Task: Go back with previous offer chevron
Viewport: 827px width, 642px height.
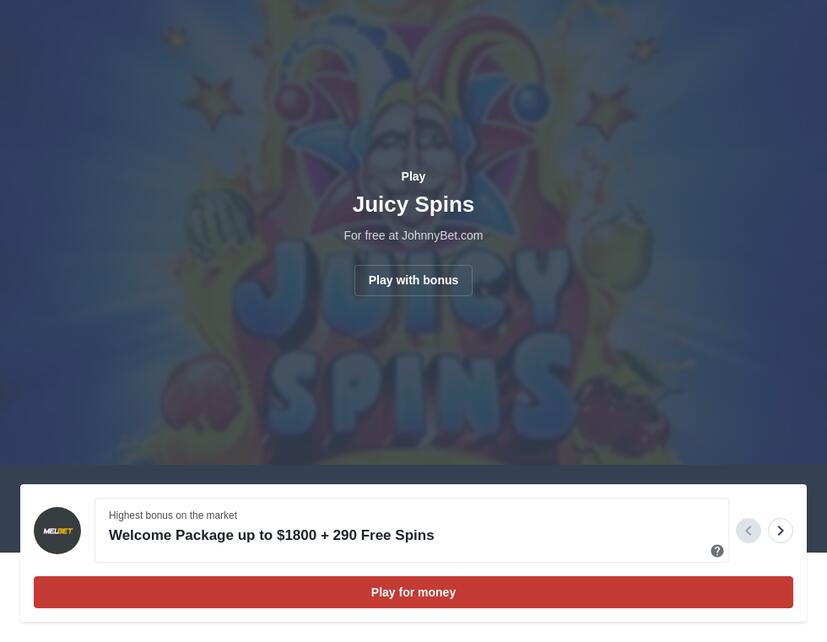Action: [748, 530]
